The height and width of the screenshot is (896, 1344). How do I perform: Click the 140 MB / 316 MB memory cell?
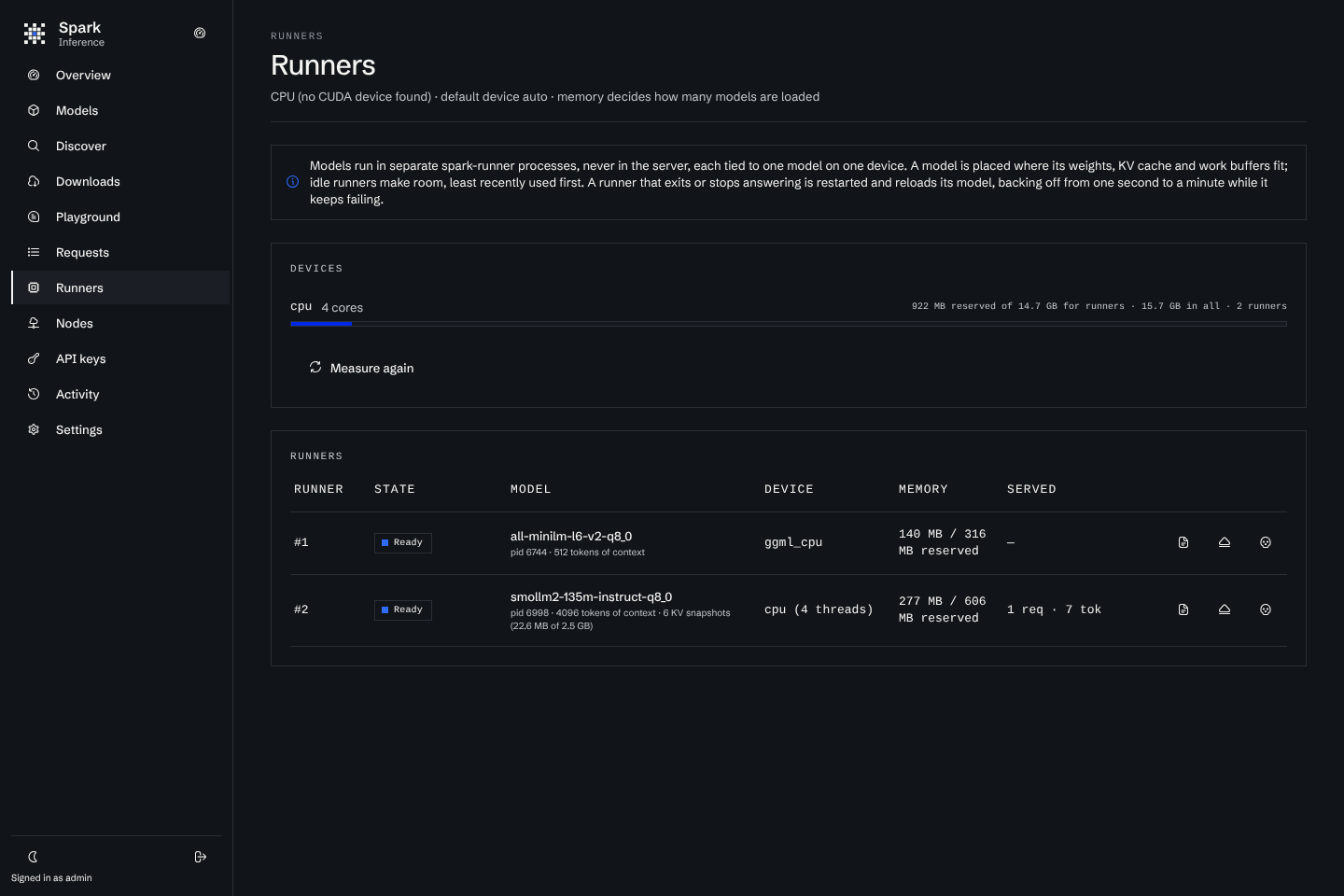(943, 542)
